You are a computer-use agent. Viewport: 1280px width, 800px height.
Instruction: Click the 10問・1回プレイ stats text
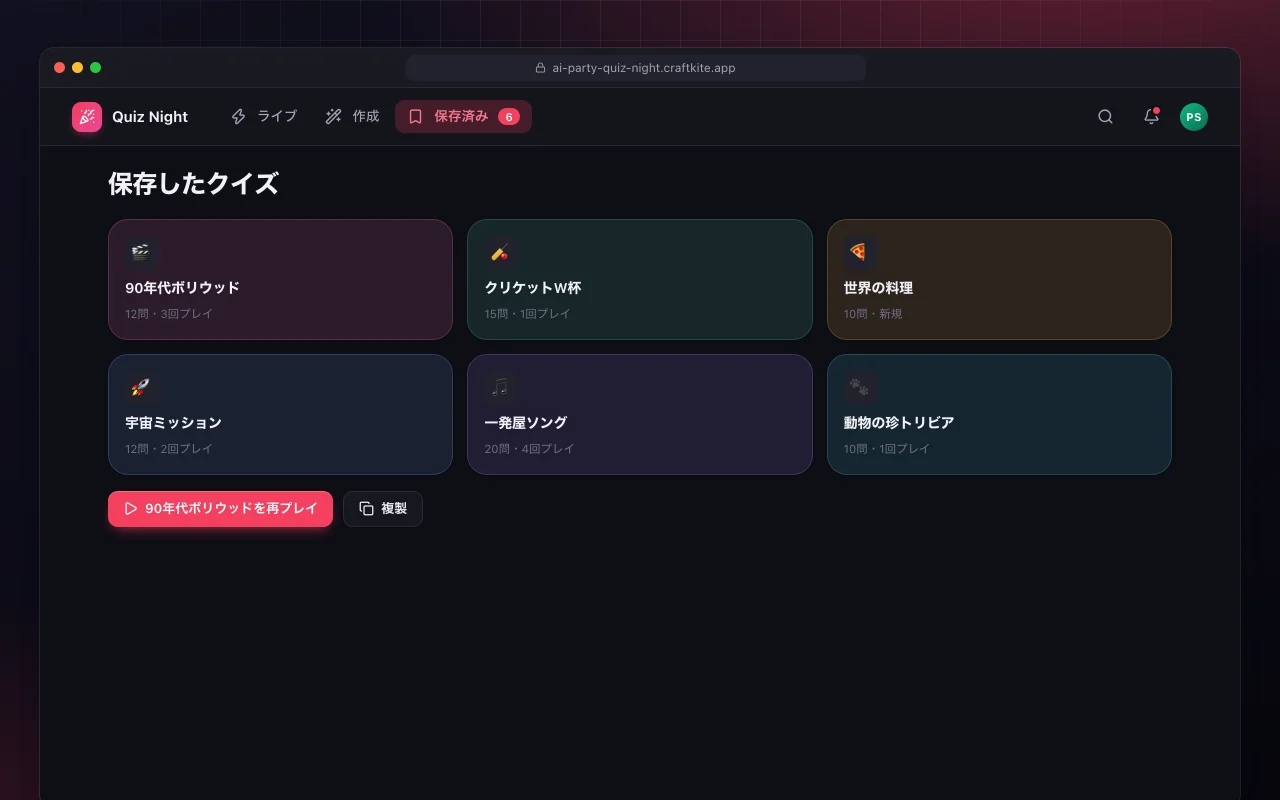[x=887, y=449]
